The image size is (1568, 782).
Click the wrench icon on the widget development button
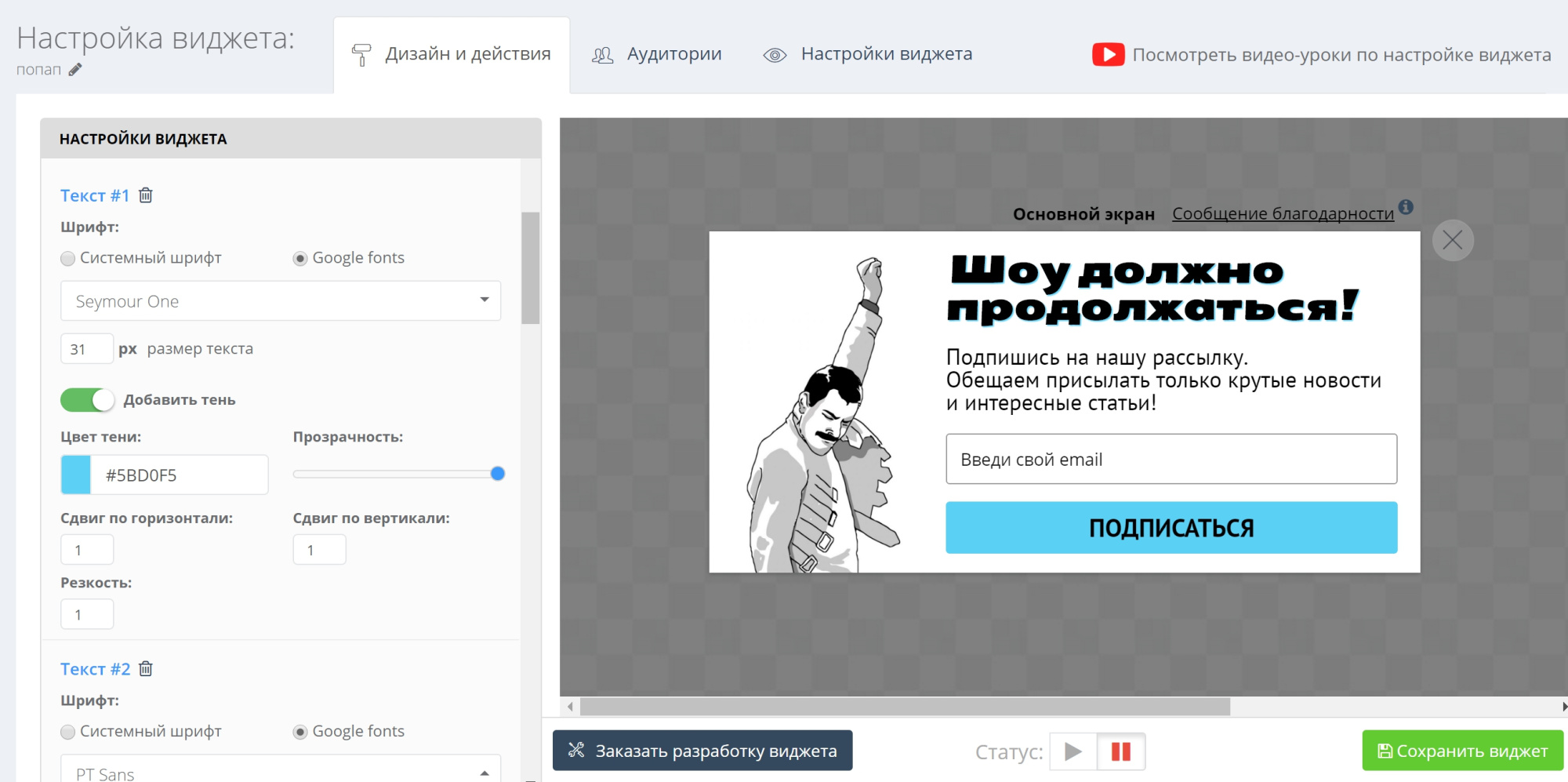577,751
